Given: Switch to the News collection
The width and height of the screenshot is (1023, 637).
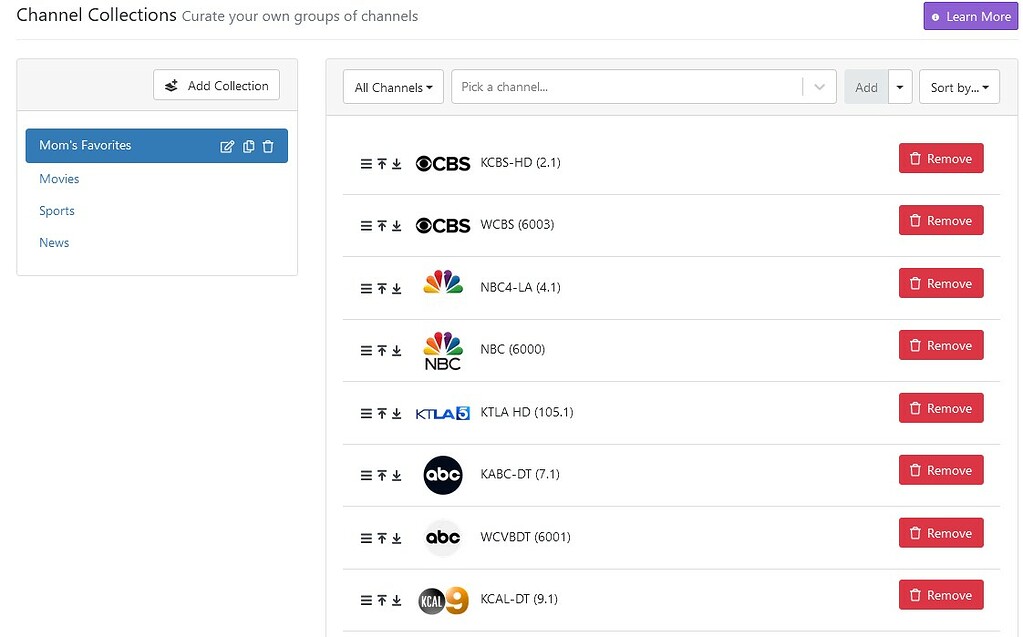Looking at the screenshot, I should (x=54, y=242).
